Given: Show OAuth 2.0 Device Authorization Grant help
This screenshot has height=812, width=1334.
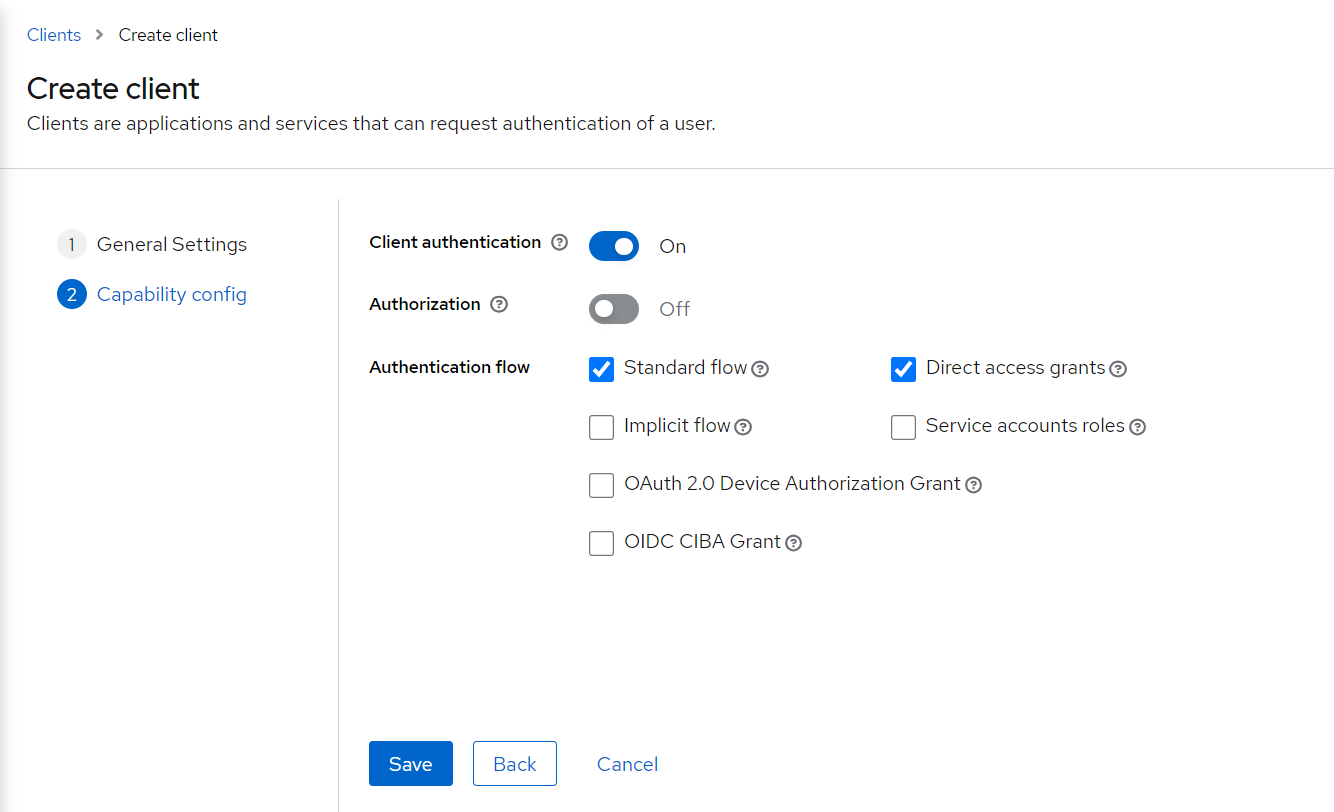Looking at the screenshot, I should click(973, 485).
